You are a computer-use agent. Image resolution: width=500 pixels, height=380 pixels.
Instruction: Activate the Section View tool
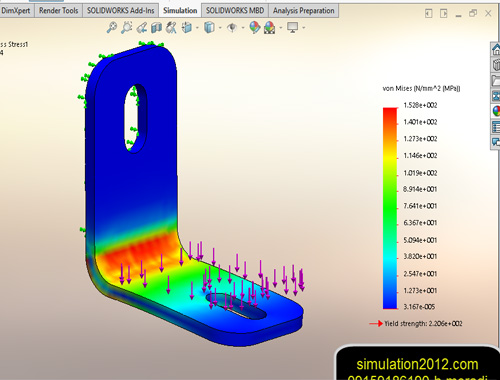click(x=156, y=27)
